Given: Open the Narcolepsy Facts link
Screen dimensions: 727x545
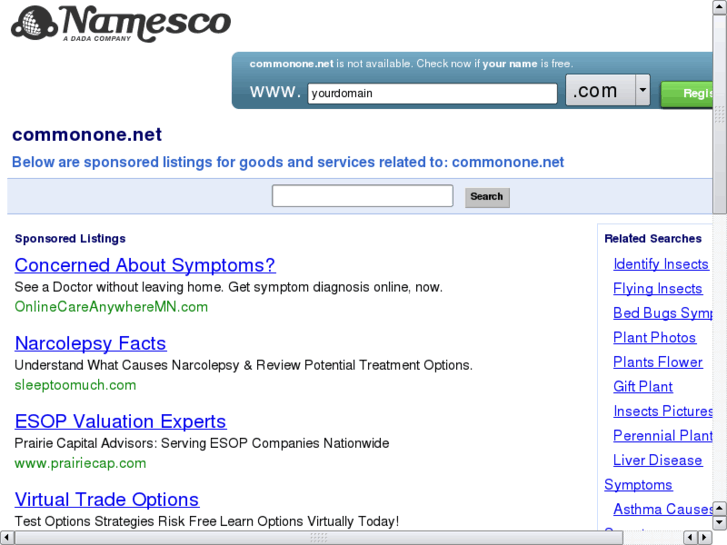Looking at the screenshot, I should click(90, 344).
